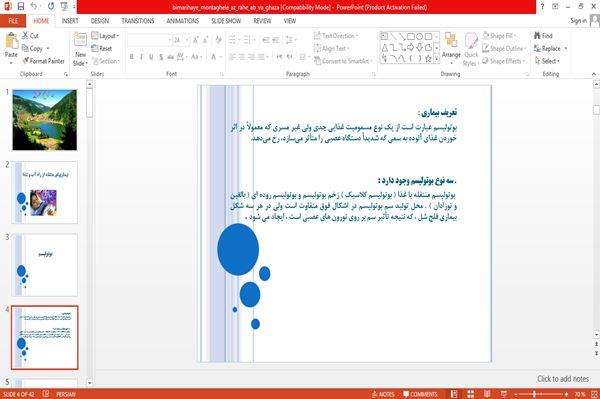Switch to the INSERT tab
600x399 pixels.
click(70, 21)
